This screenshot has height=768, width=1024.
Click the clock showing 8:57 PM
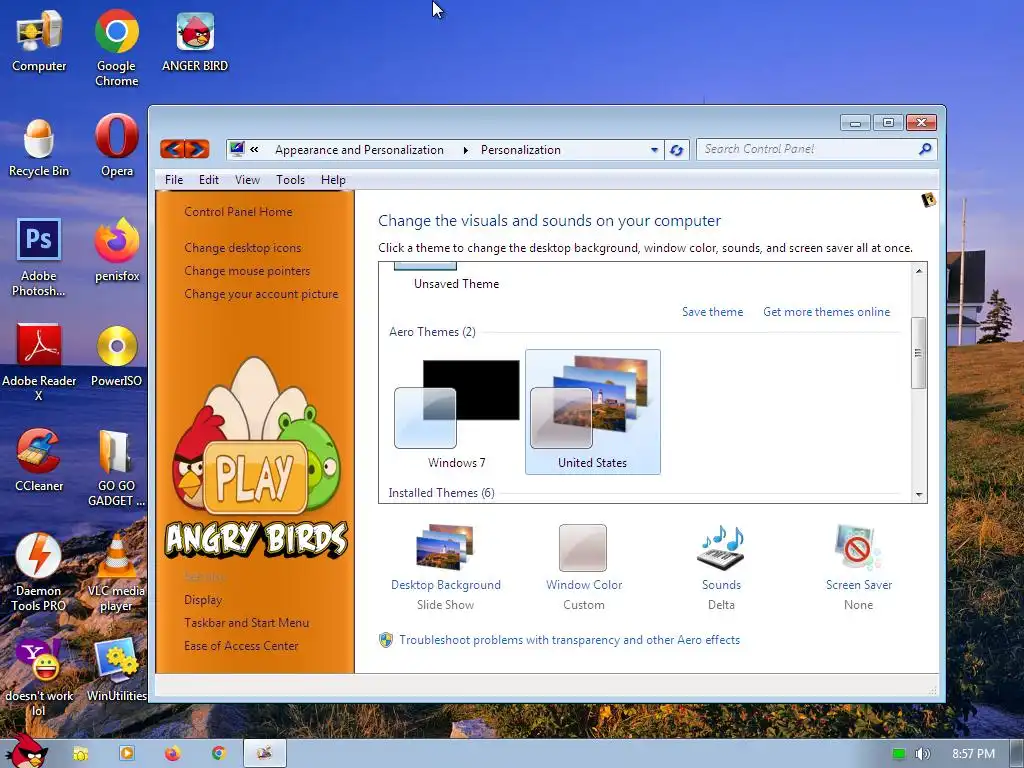(x=973, y=754)
